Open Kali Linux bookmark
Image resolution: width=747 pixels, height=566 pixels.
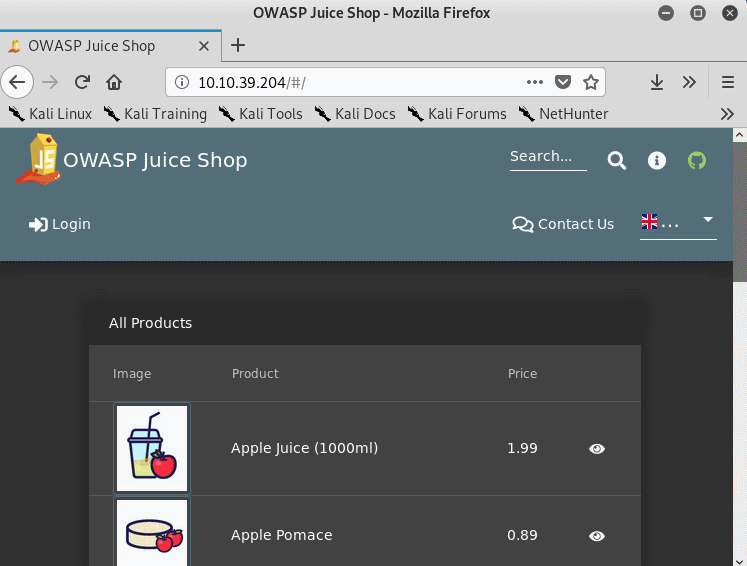(50, 114)
